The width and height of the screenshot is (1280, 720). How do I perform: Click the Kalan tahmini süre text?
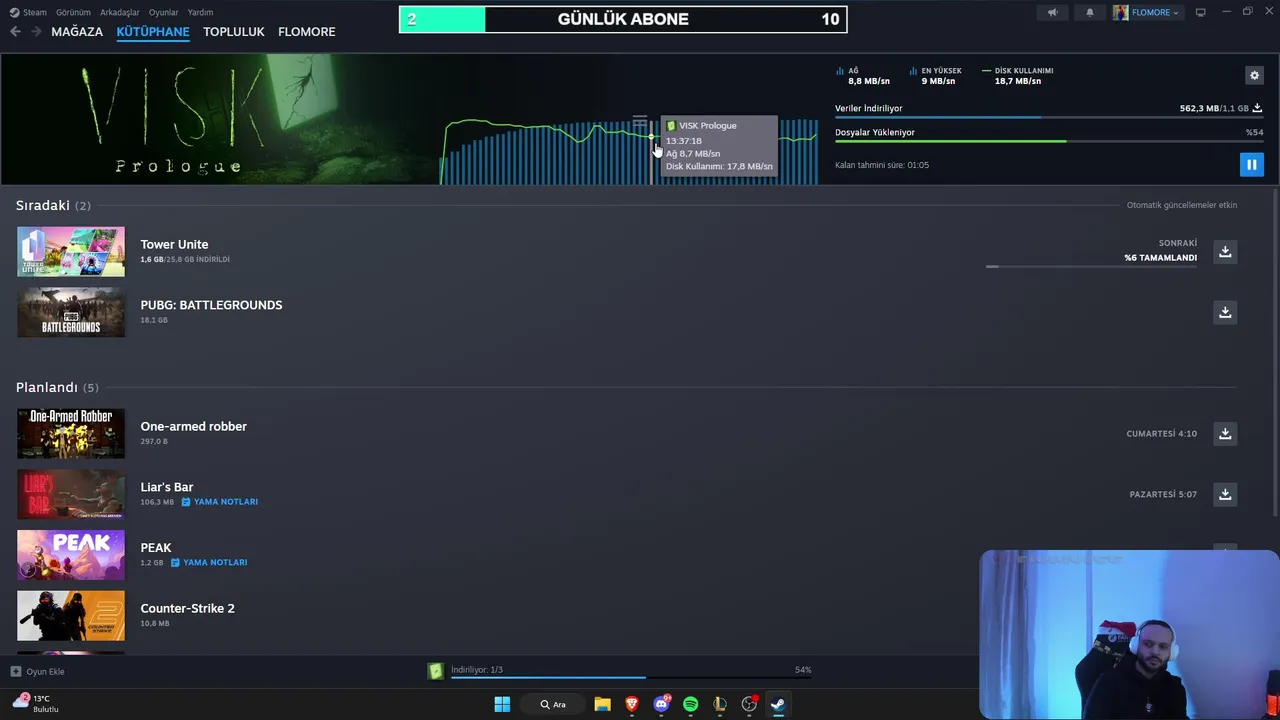click(882, 165)
